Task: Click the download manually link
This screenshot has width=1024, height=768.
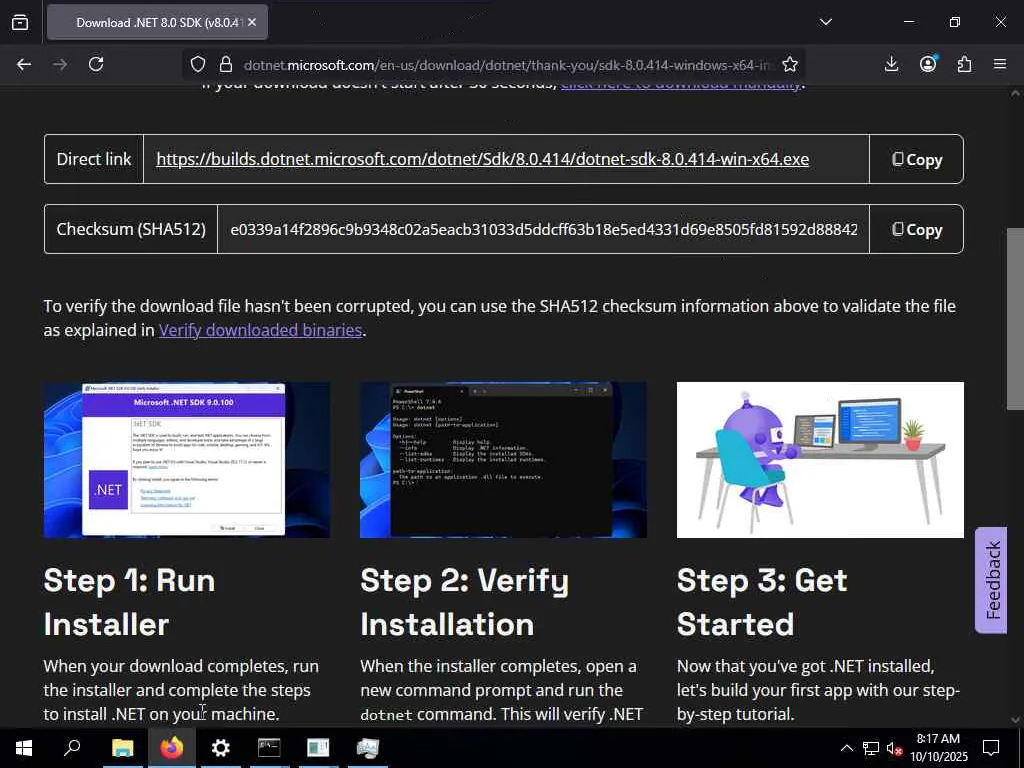Action: (x=680, y=86)
